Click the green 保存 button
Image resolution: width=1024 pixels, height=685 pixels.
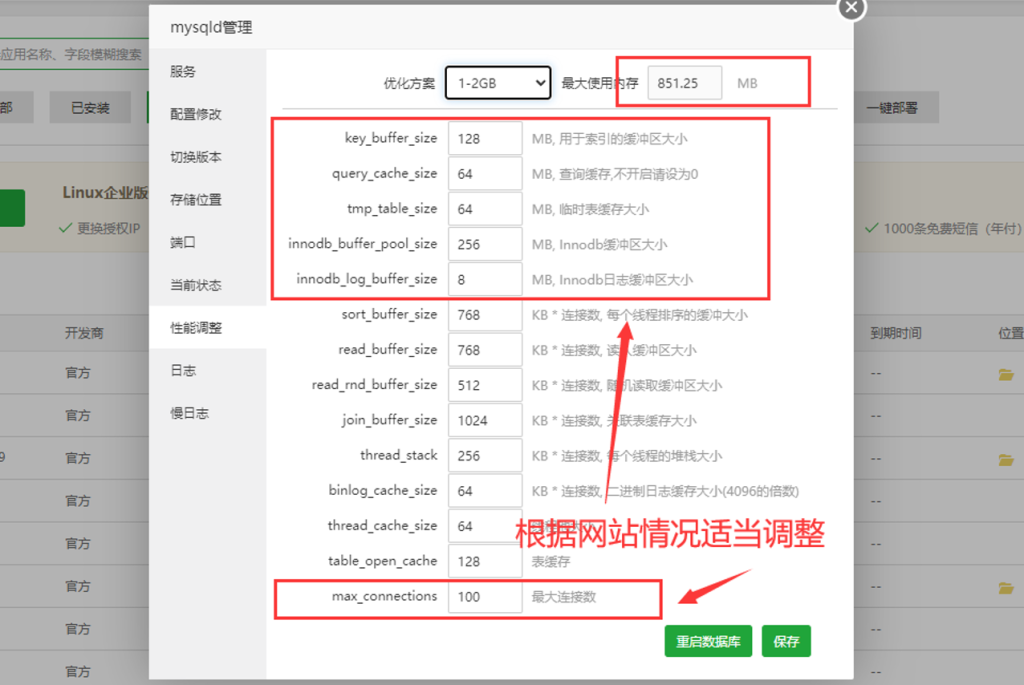click(786, 642)
